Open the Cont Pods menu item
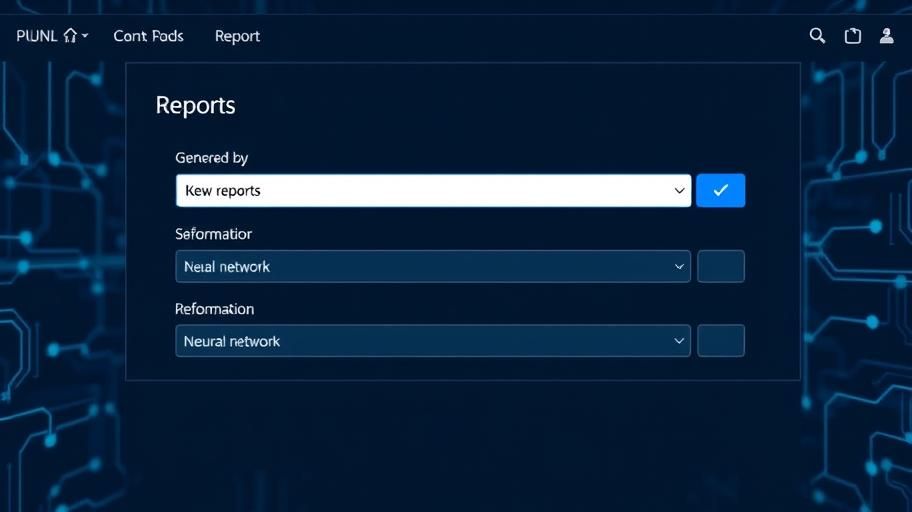 pos(148,36)
